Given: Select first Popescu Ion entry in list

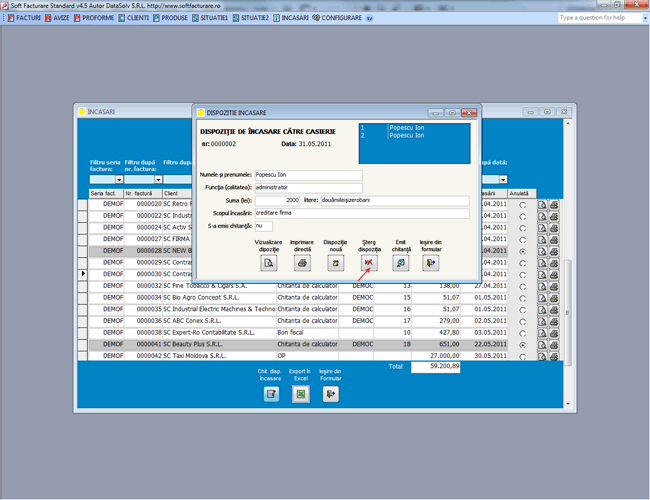Looking at the screenshot, I should click(415, 128).
